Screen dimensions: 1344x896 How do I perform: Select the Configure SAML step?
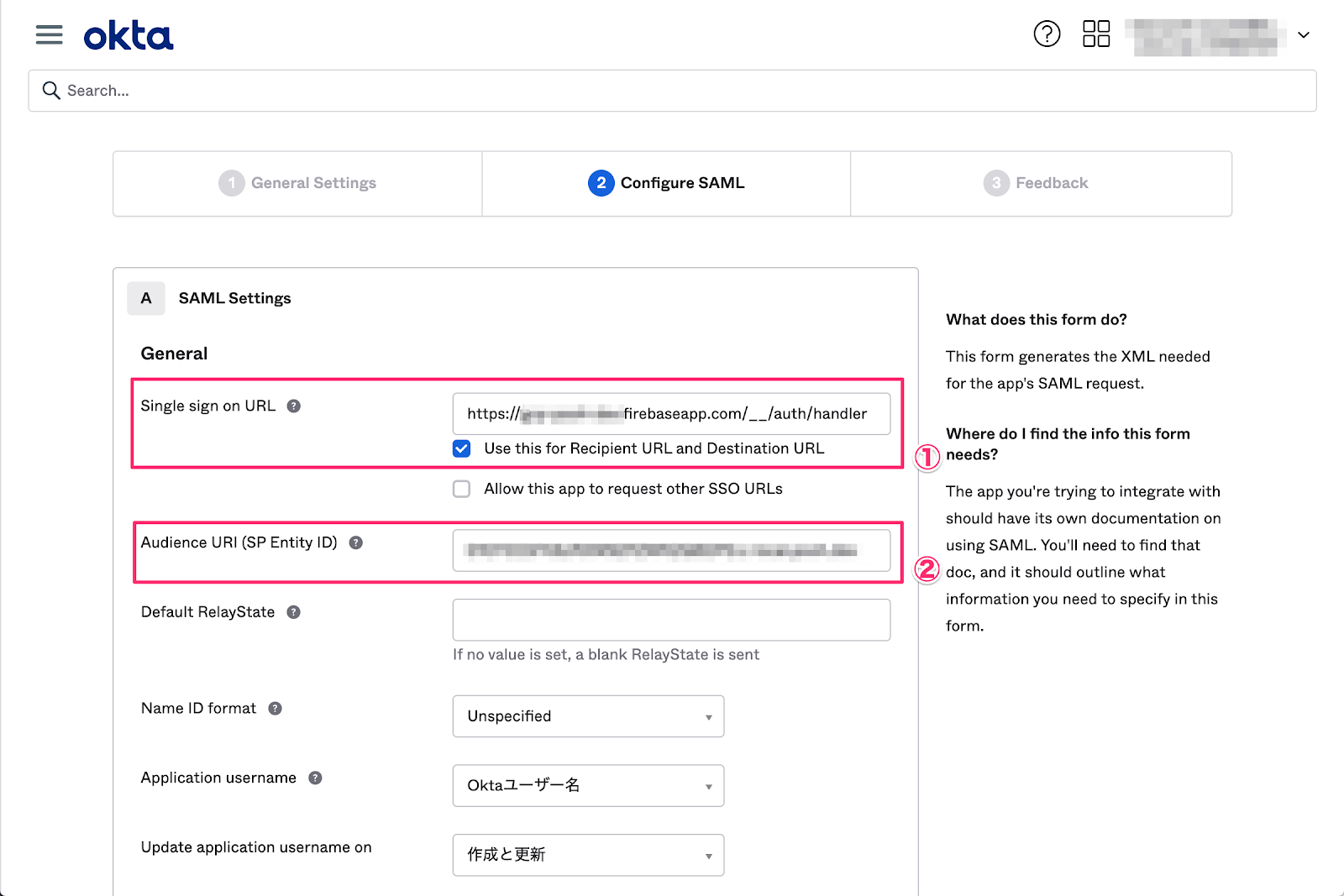(x=666, y=183)
